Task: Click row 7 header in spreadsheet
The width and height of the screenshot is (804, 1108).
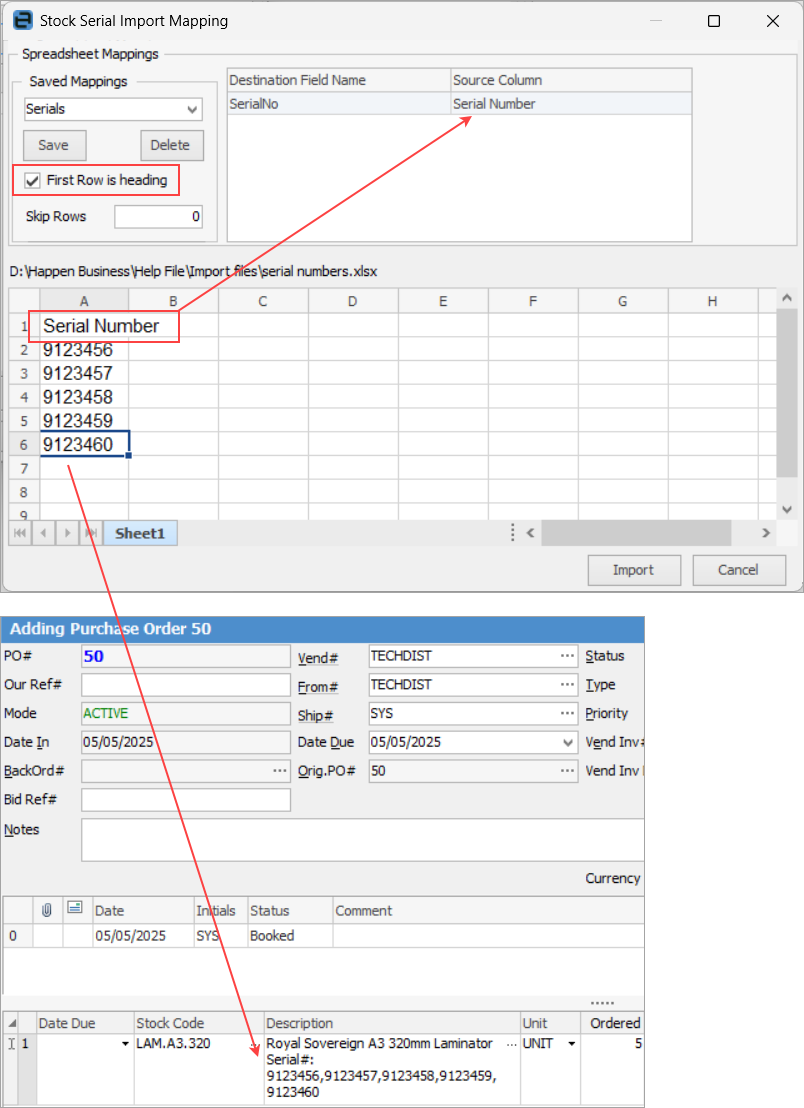Action: tap(24, 468)
